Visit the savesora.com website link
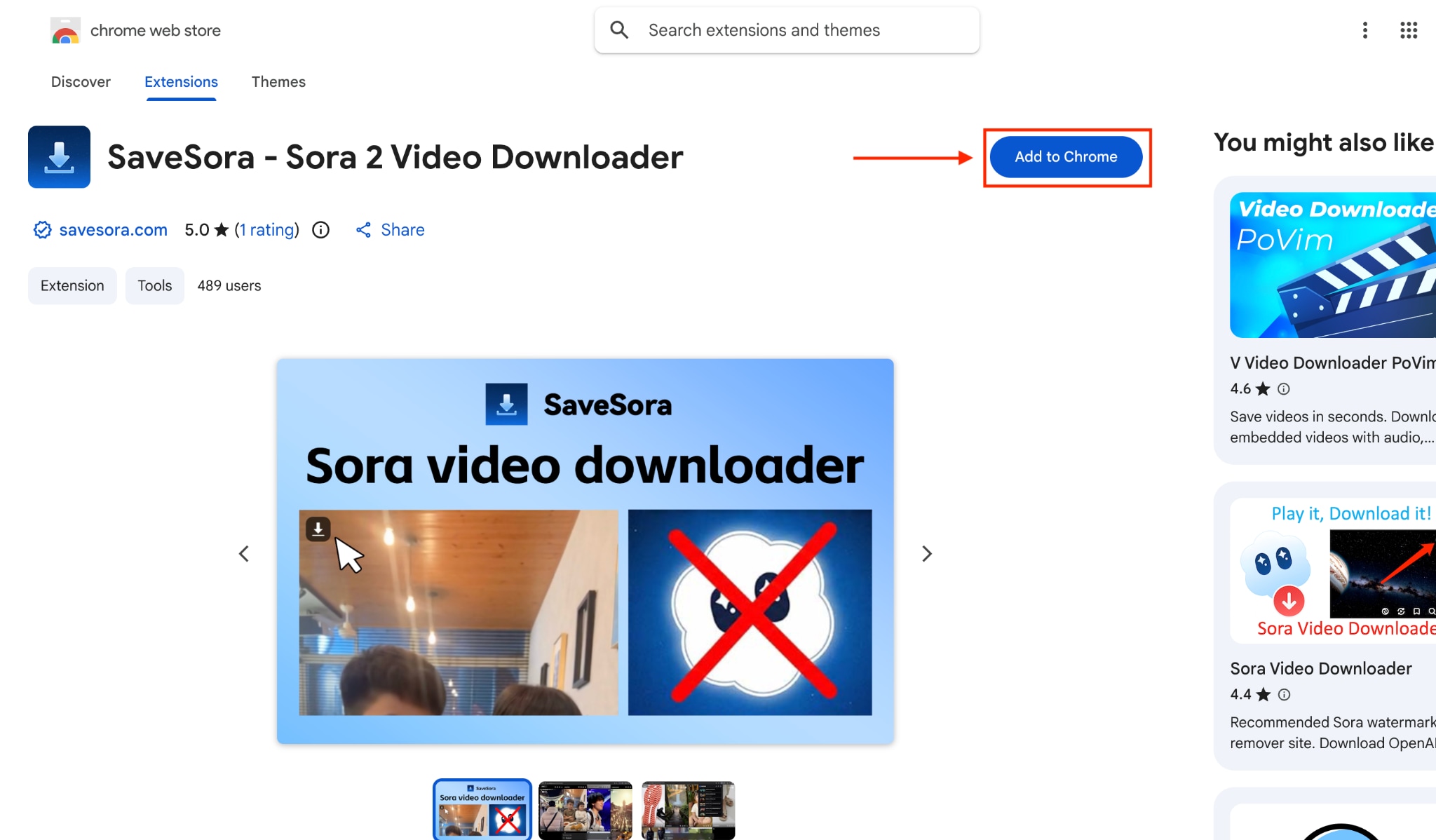1436x840 pixels. (x=114, y=229)
